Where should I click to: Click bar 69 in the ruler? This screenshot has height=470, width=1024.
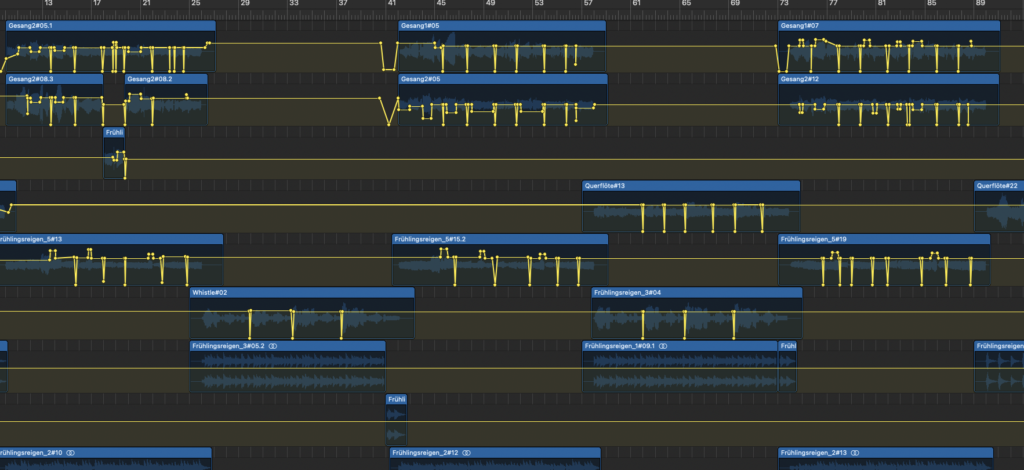click(x=735, y=3)
